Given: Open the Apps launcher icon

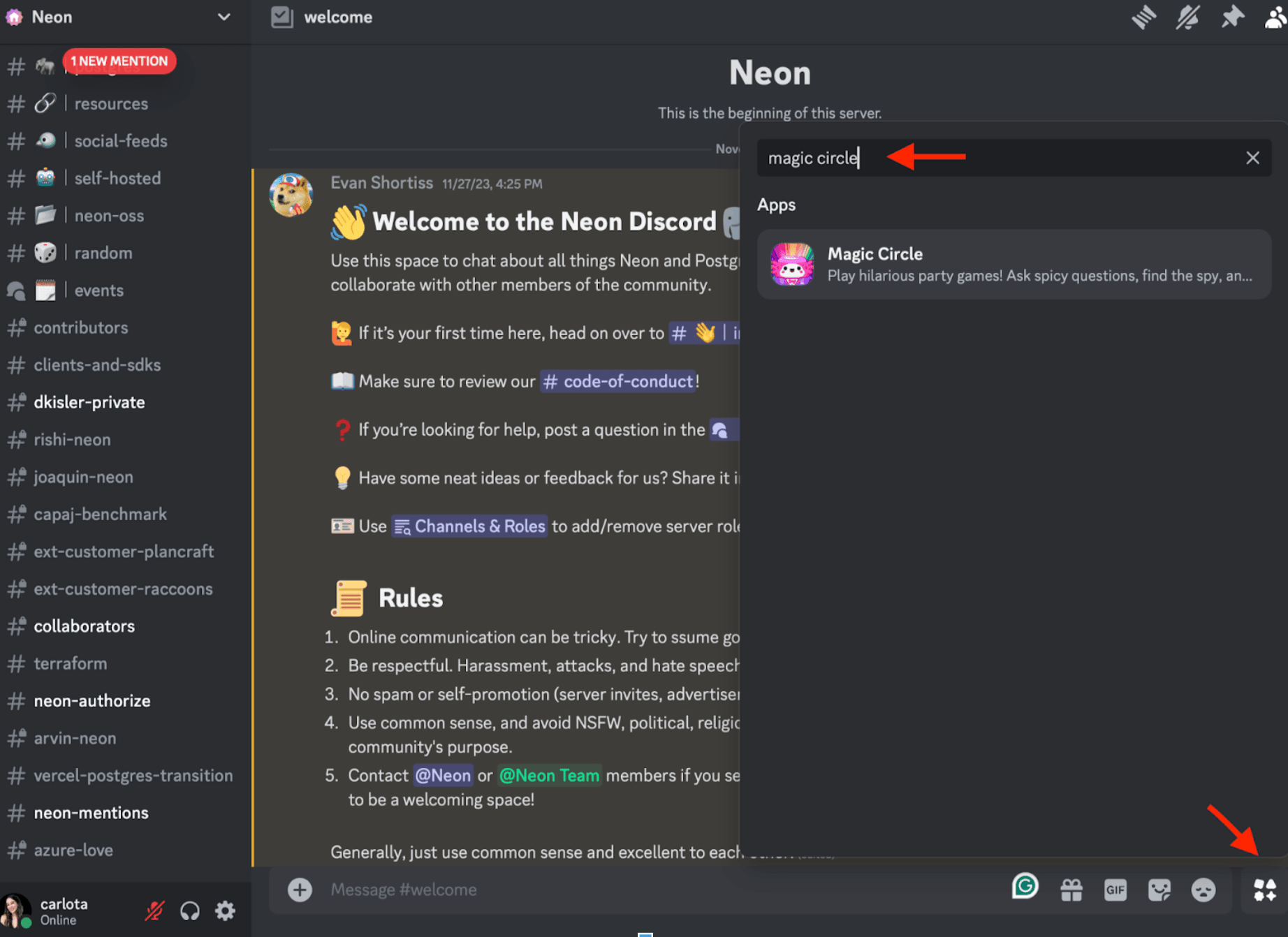Looking at the screenshot, I should click(1264, 890).
